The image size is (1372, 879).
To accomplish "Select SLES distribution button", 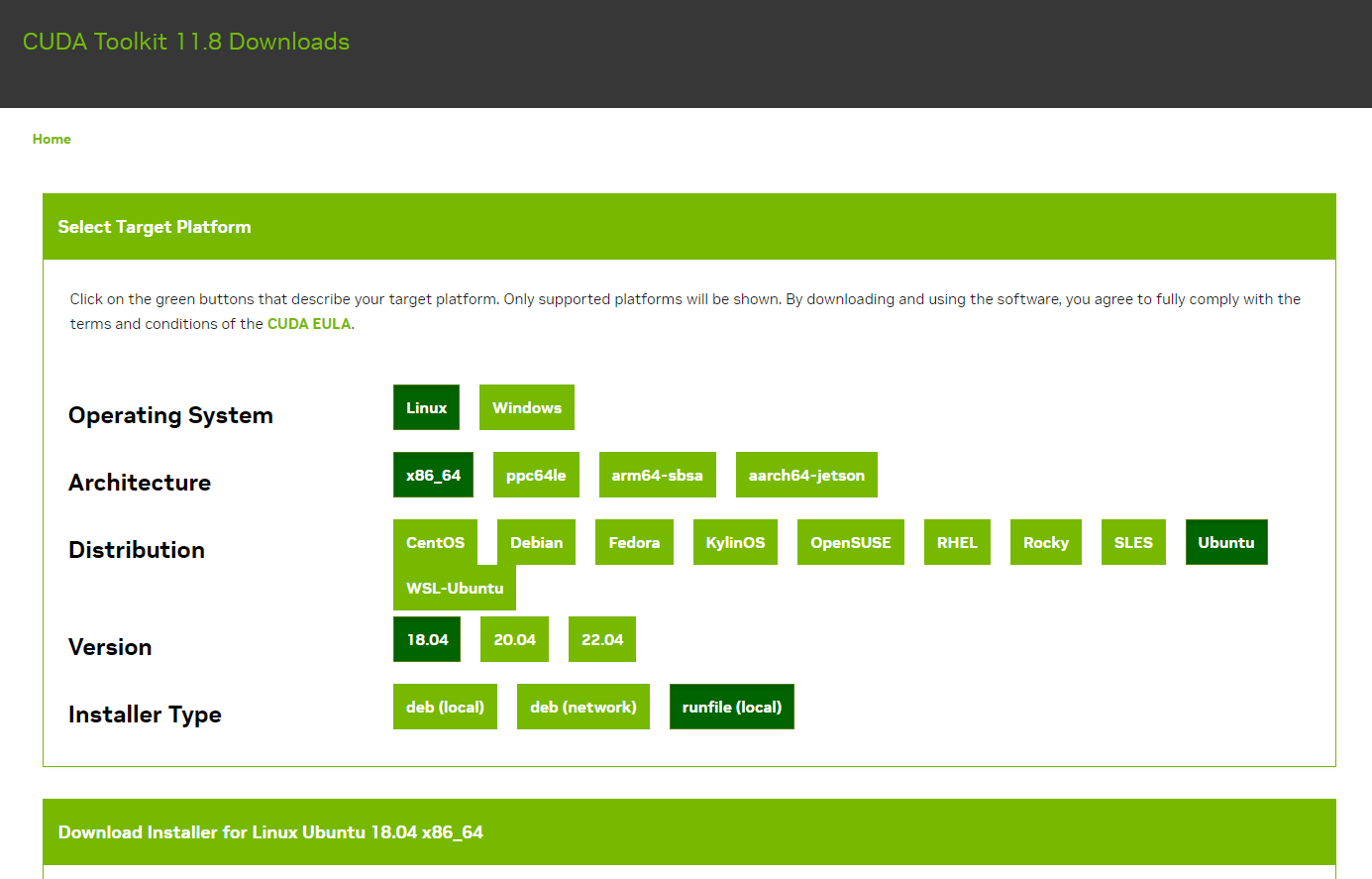I will click(x=1133, y=542).
